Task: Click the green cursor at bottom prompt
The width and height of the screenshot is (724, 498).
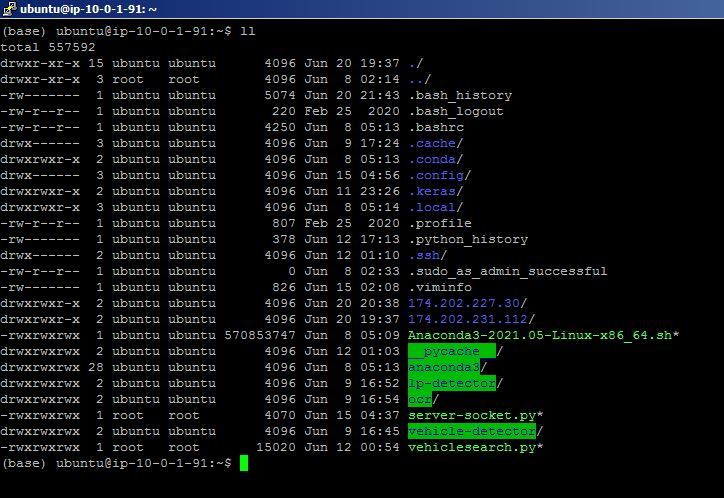Action: pyautogui.click(x=244, y=463)
